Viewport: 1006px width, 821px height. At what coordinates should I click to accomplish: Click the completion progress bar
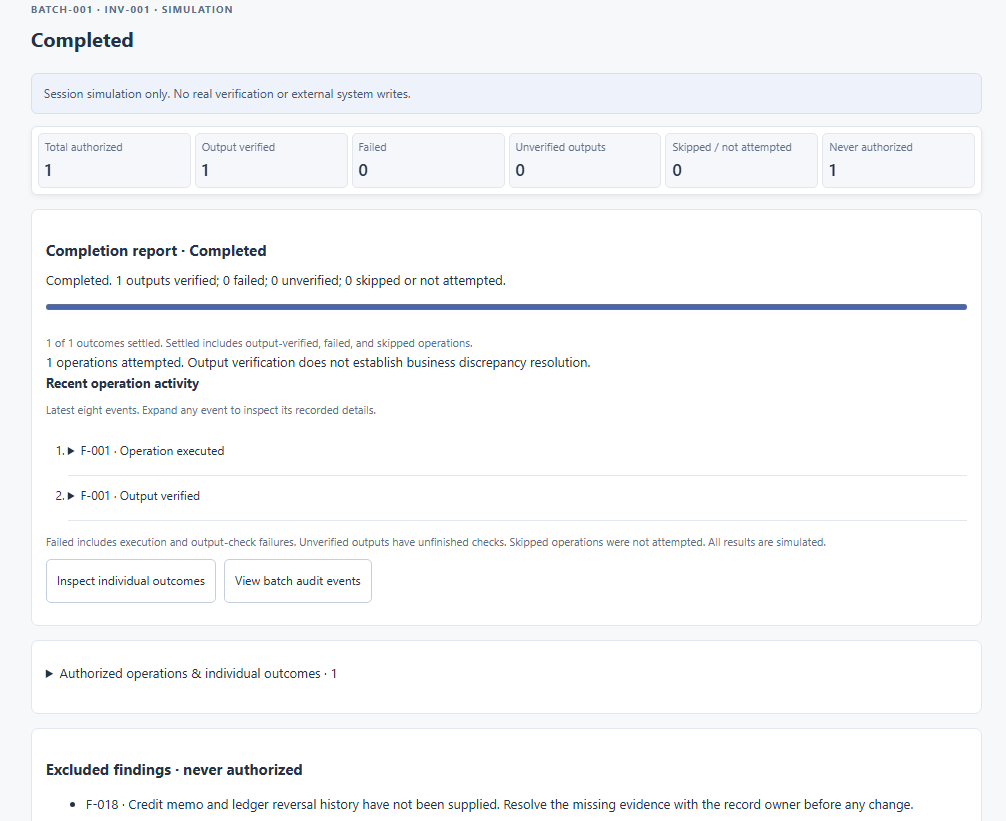click(x=506, y=307)
